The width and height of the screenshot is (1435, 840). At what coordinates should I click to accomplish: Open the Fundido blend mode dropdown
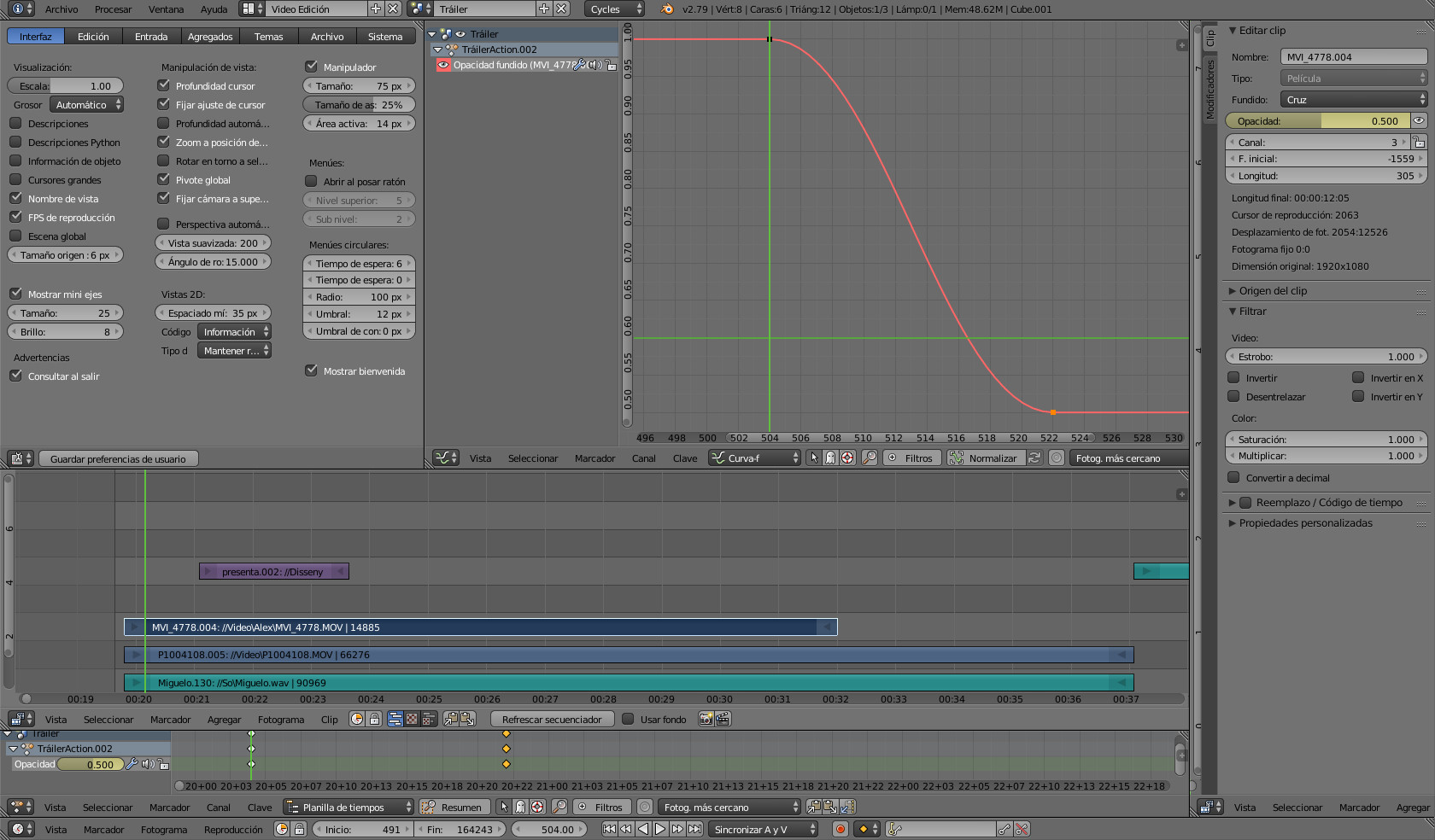point(1353,100)
